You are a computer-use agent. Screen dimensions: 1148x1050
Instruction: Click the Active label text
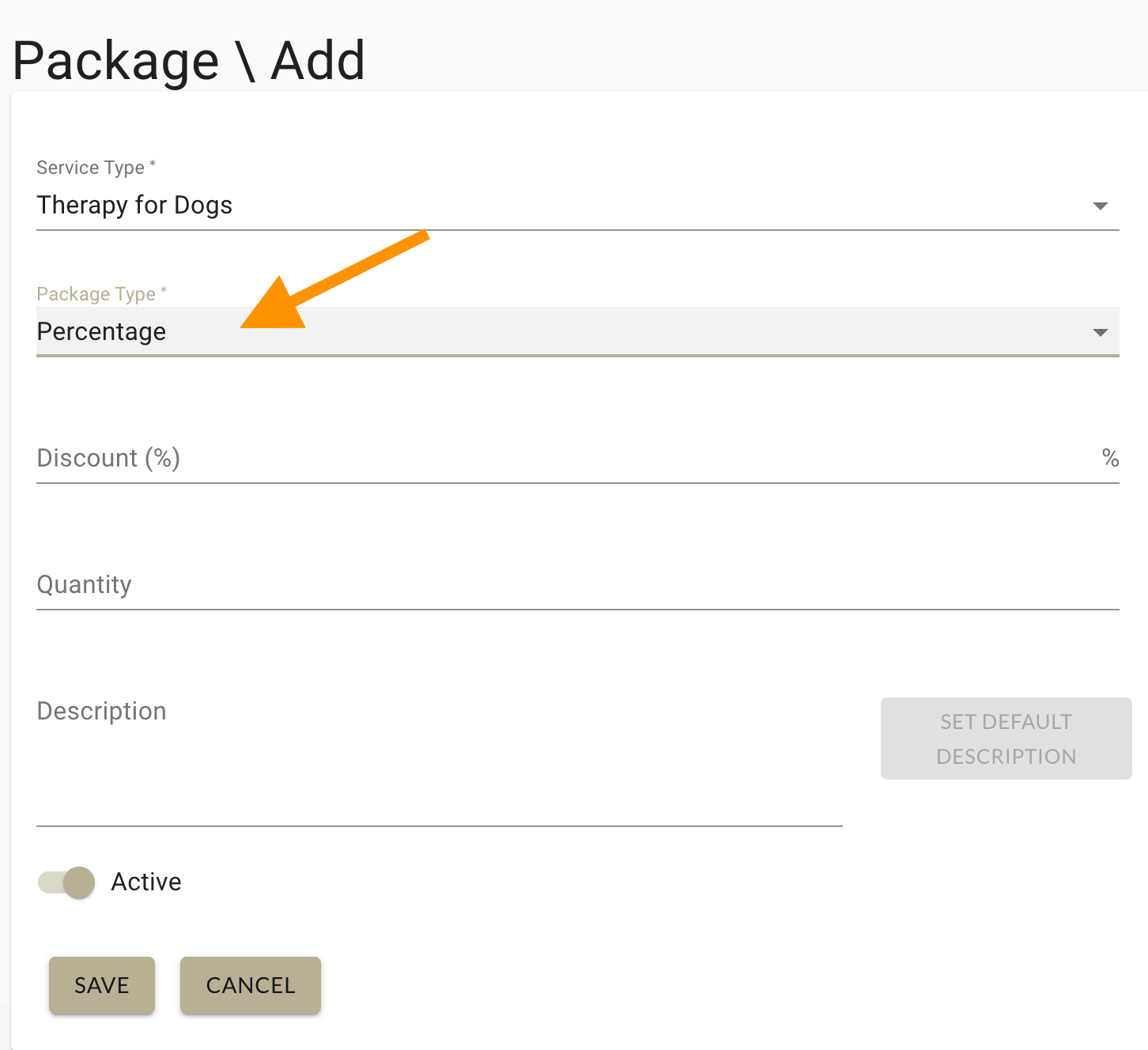pos(145,882)
